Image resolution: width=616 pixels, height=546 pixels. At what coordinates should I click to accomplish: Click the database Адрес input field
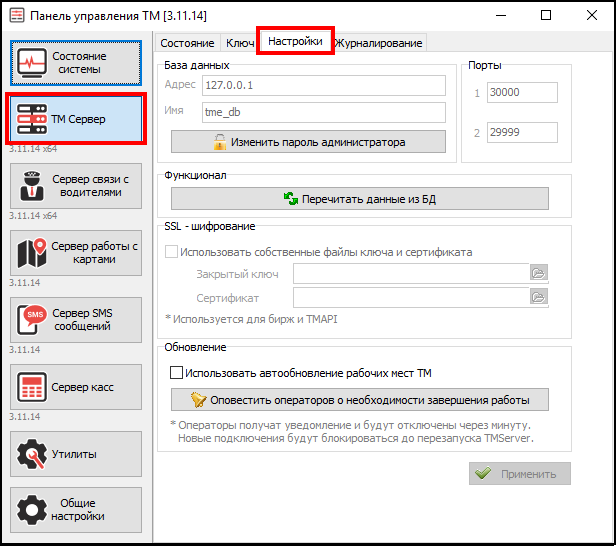tap(323, 85)
